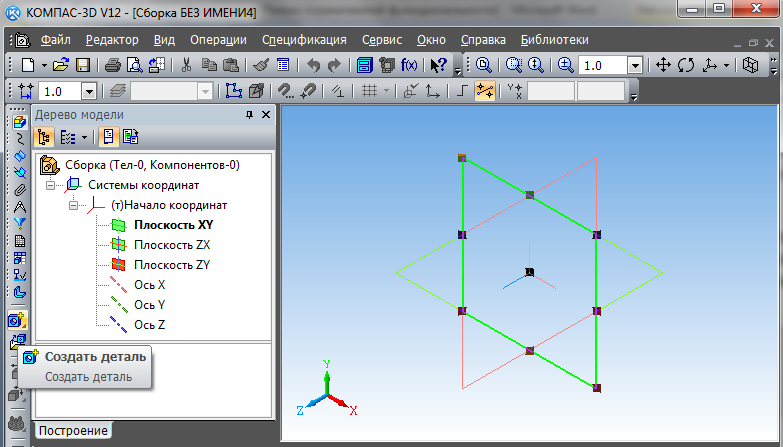Open the greyed layer combo box dropdown

pyautogui.click(x=205, y=91)
